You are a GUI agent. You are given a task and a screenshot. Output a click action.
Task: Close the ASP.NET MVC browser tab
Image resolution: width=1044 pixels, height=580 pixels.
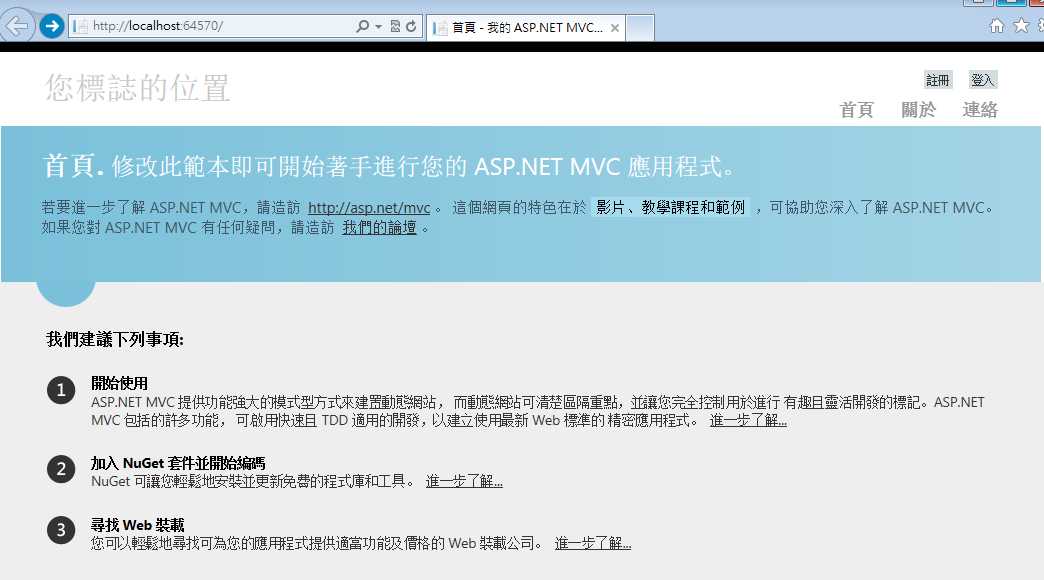pyautogui.click(x=615, y=28)
